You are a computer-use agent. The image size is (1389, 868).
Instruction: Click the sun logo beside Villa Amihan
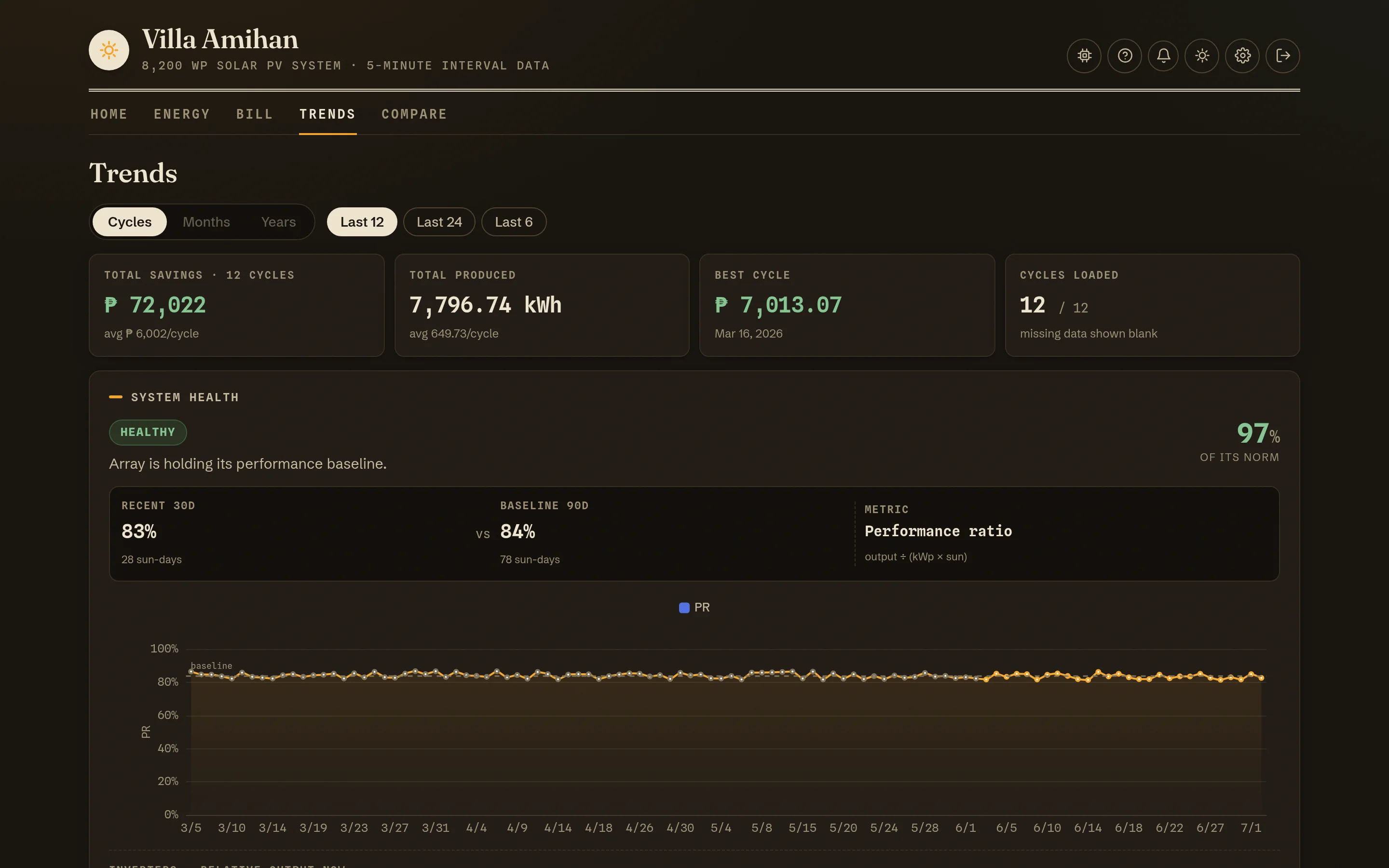[x=109, y=51]
